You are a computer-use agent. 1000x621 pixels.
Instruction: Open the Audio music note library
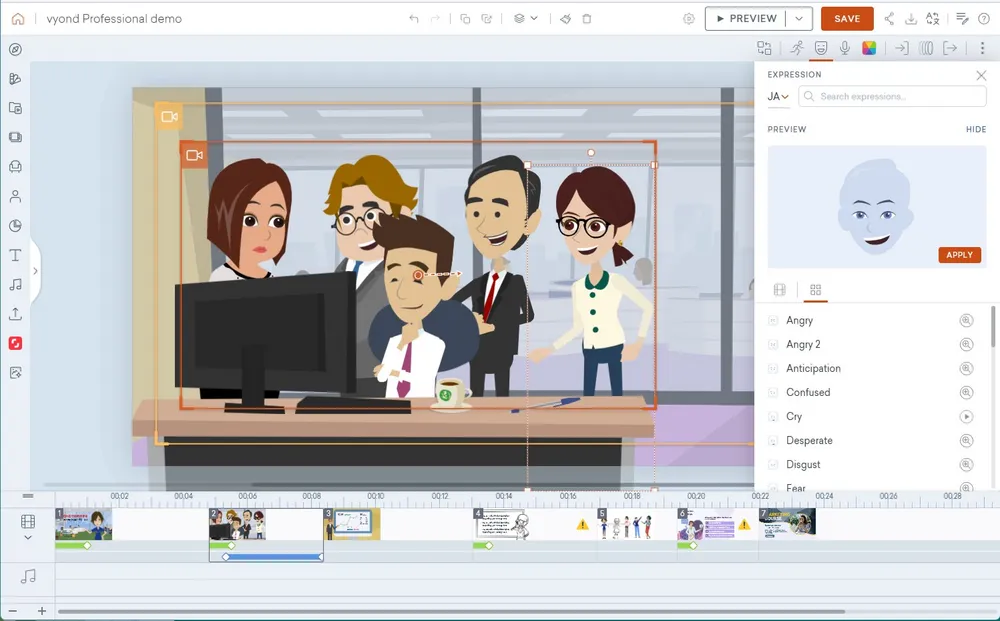(x=15, y=284)
